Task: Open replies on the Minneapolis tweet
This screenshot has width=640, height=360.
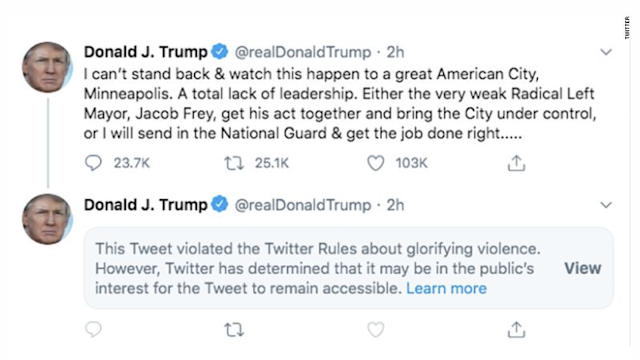Action: [93, 163]
